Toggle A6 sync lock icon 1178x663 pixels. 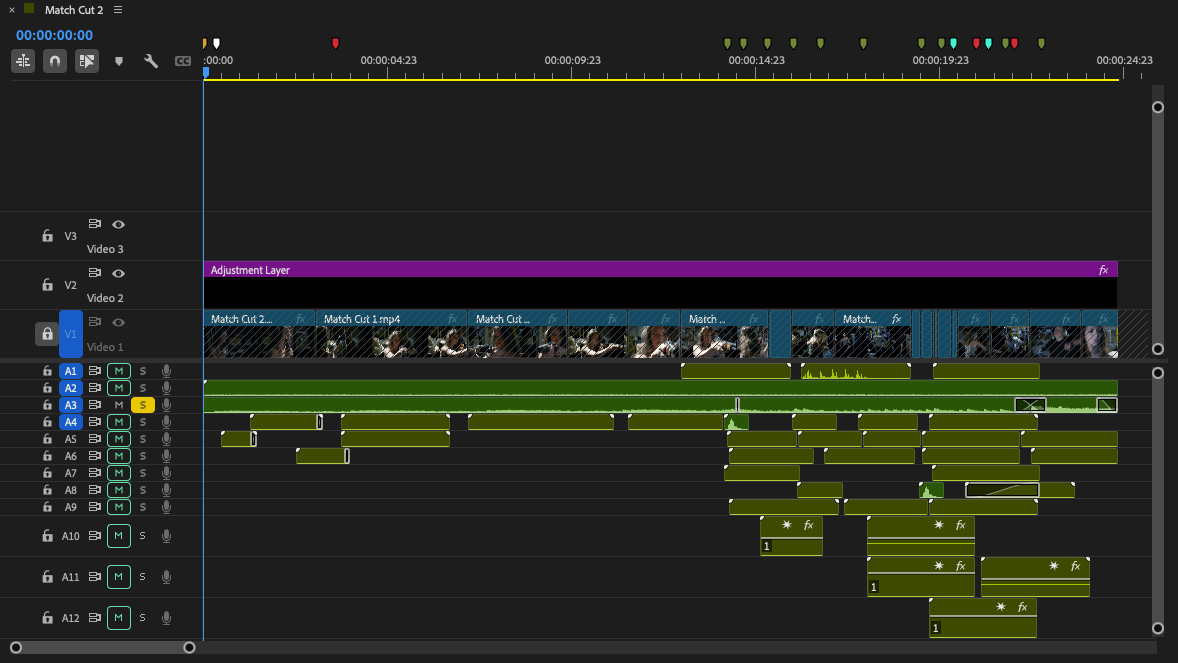point(95,456)
